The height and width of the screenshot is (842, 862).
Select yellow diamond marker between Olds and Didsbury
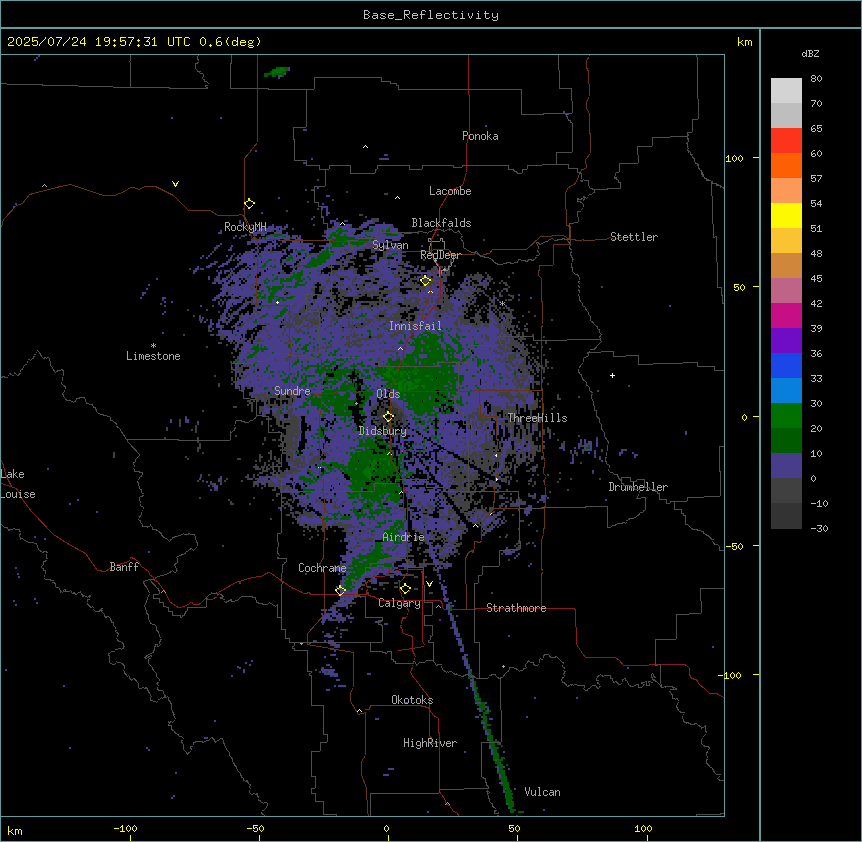(x=389, y=417)
